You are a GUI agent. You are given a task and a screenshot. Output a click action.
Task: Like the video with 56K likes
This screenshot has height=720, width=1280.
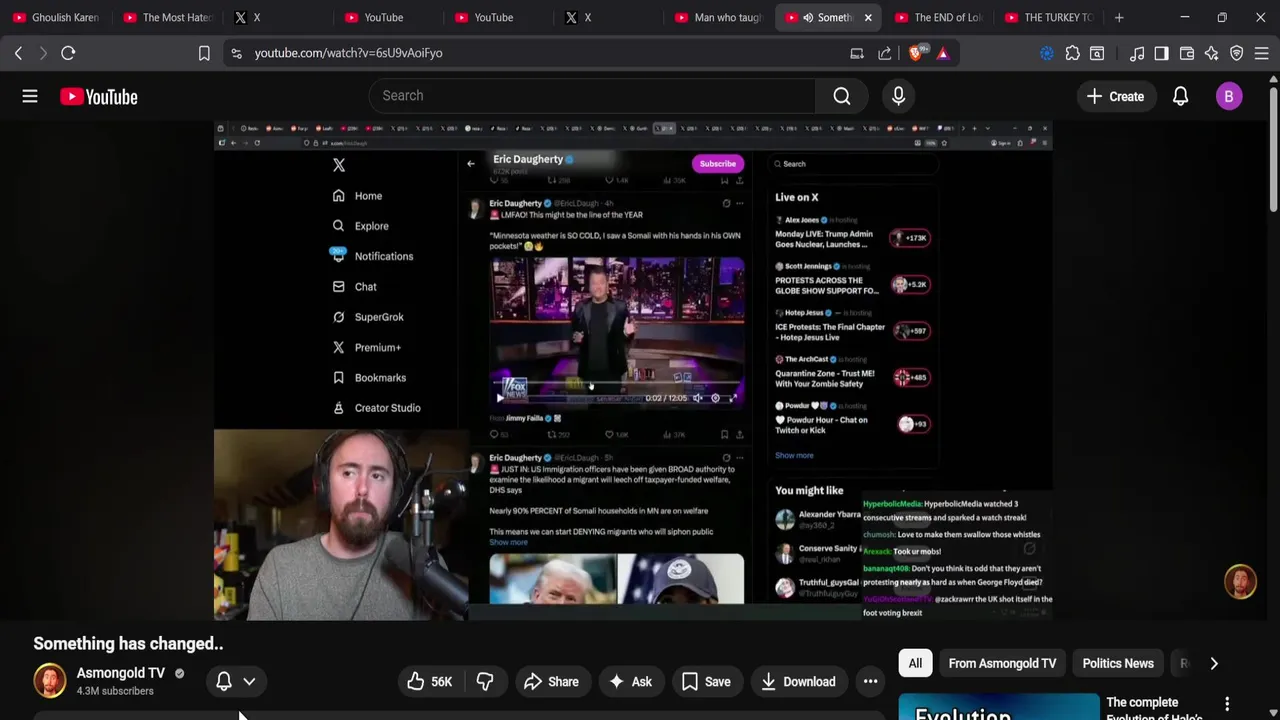(x=429, y=682)
